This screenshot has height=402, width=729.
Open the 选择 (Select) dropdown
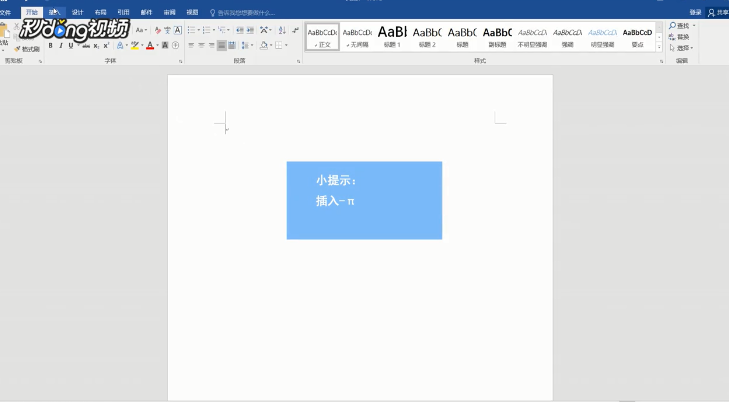(x=681, y=48)
